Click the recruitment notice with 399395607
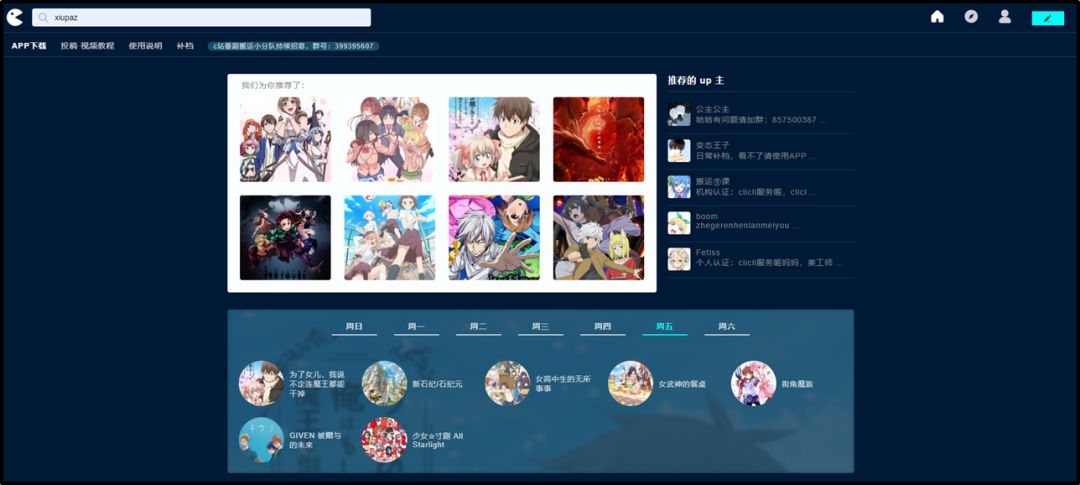 point(293,46)
